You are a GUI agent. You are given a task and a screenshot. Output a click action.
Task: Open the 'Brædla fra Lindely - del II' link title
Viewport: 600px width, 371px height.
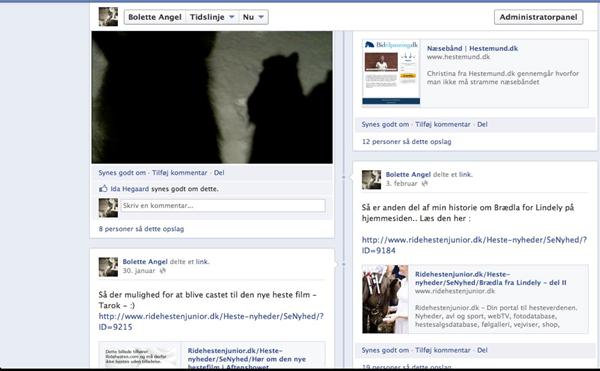[x=491, y=278]
